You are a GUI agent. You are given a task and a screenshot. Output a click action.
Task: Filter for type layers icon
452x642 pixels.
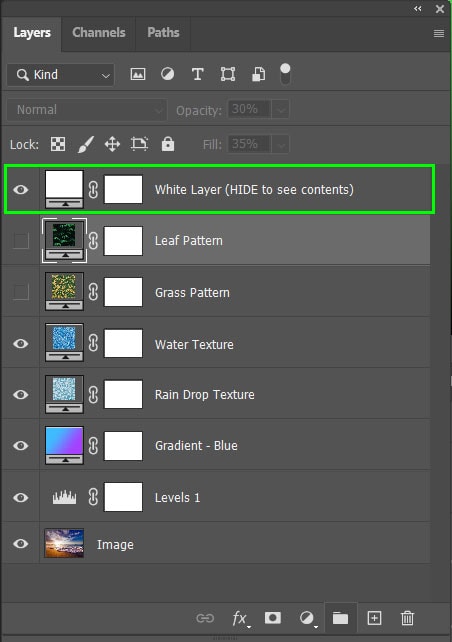click(x=198, y=74)
